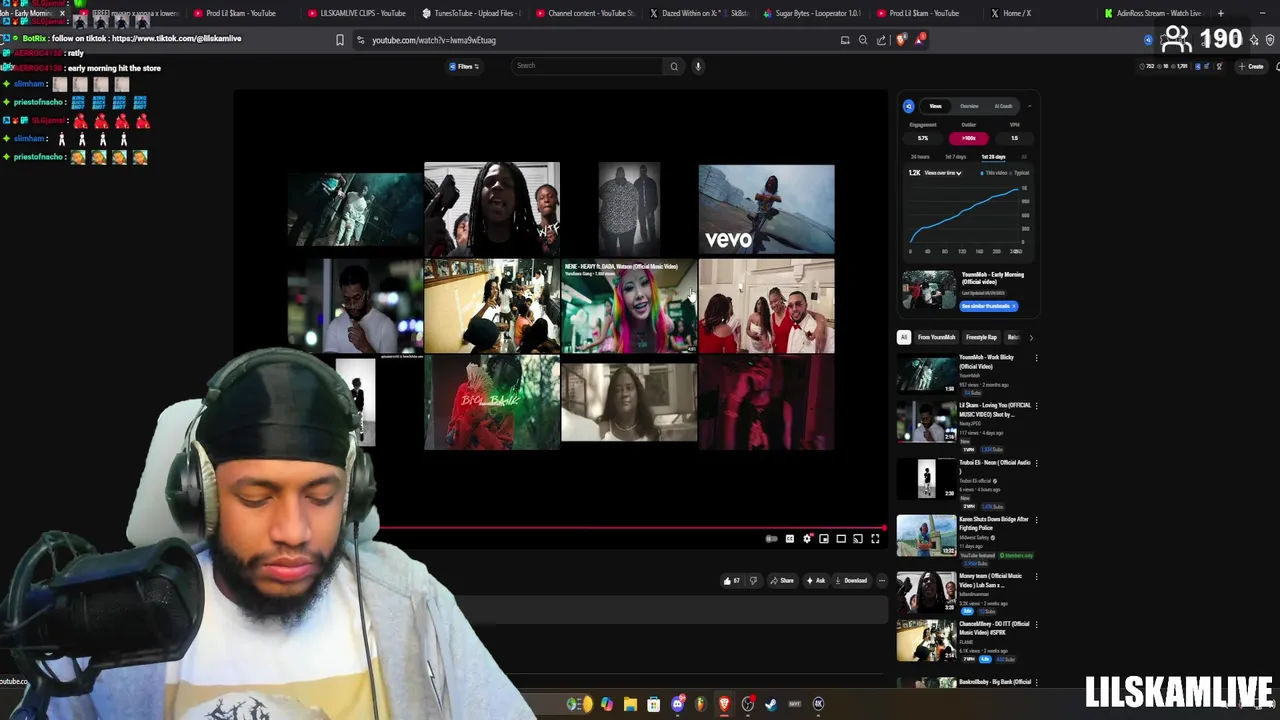Open options for Money team video
The image size is (1280, 720).
tap(1036, 577)
